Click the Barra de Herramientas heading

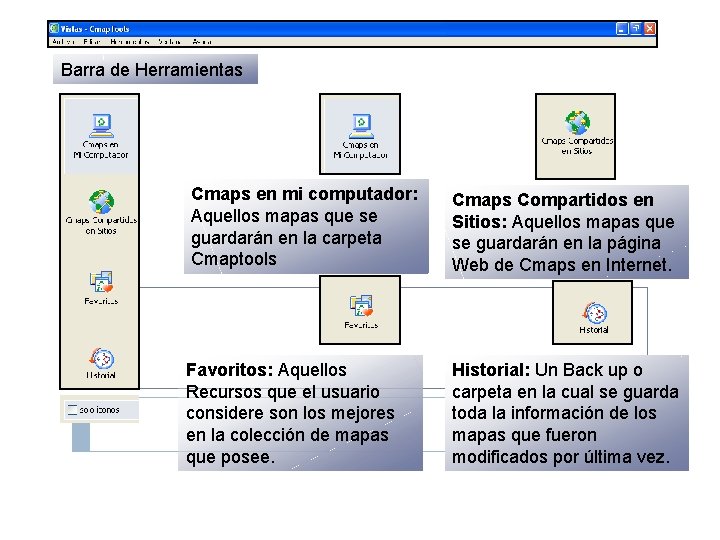[x=155, y=69]
